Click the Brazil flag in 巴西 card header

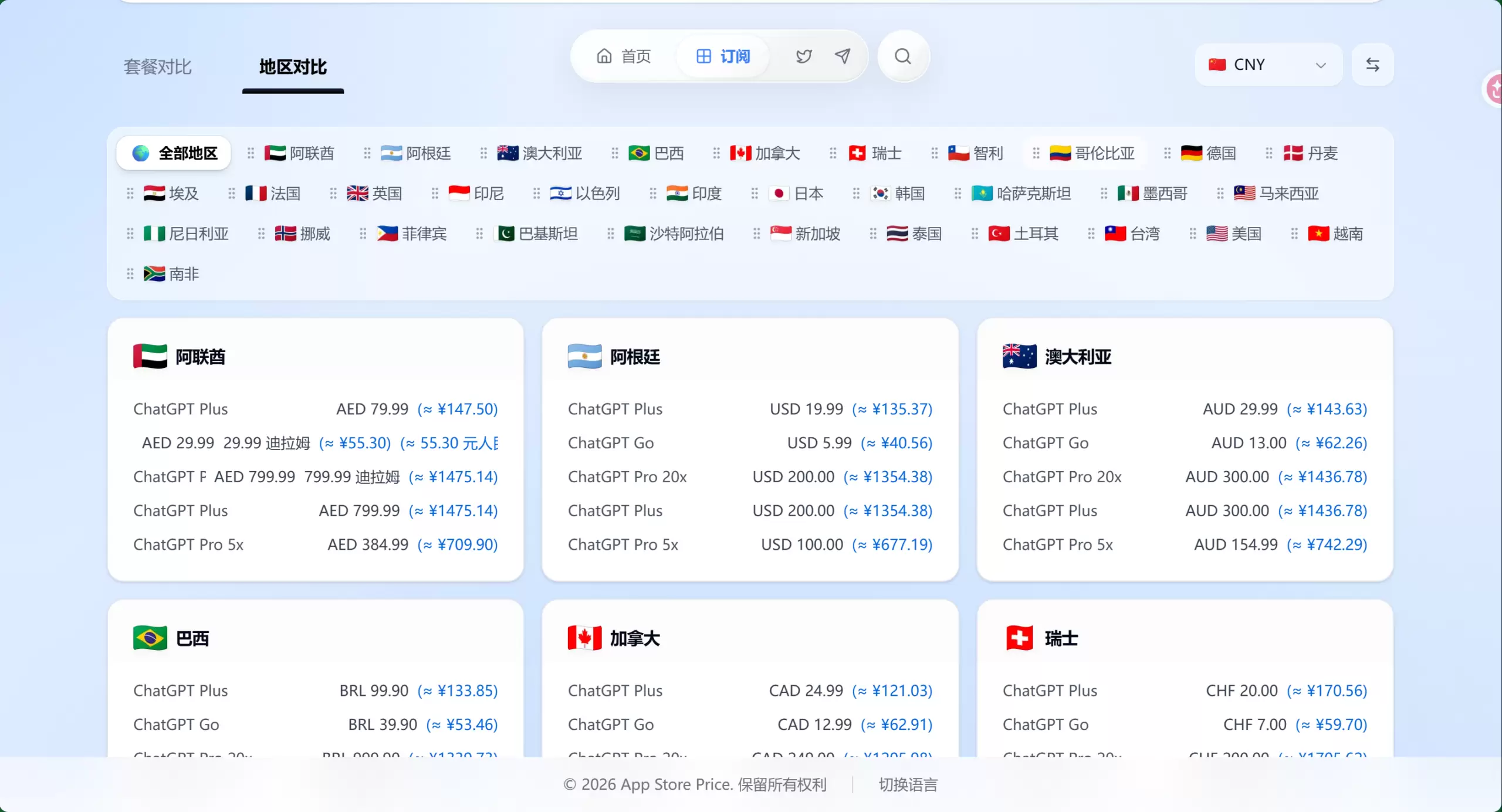(x=150, y=638)
